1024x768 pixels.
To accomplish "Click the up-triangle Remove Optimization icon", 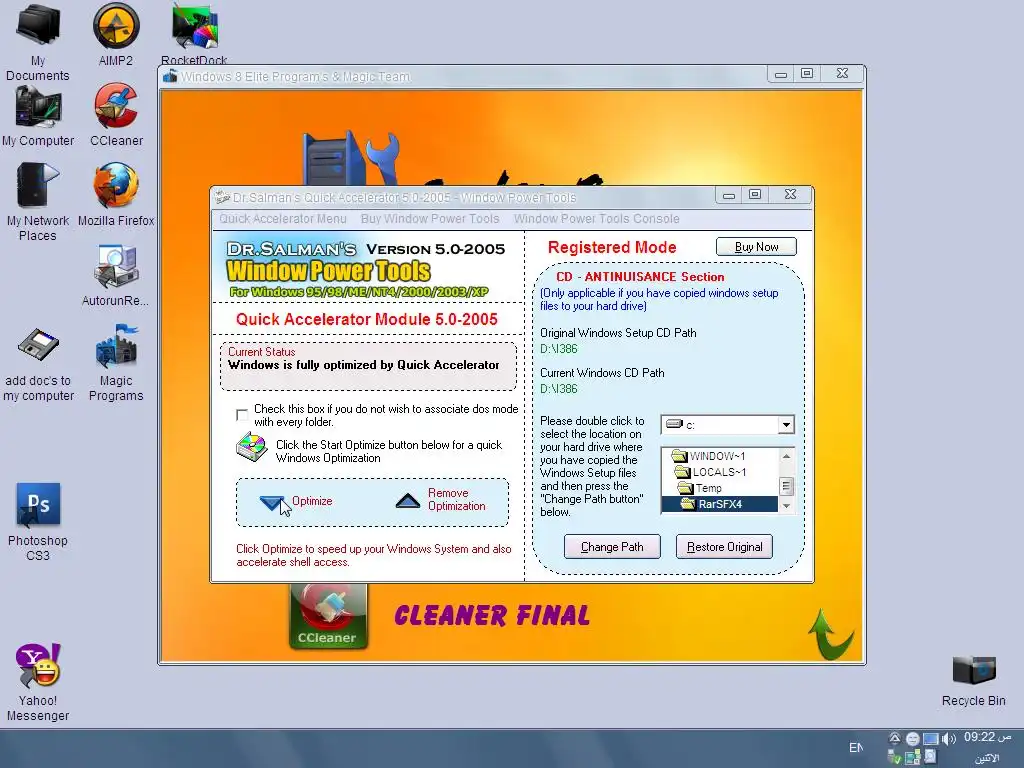I will tap(408, 501).
